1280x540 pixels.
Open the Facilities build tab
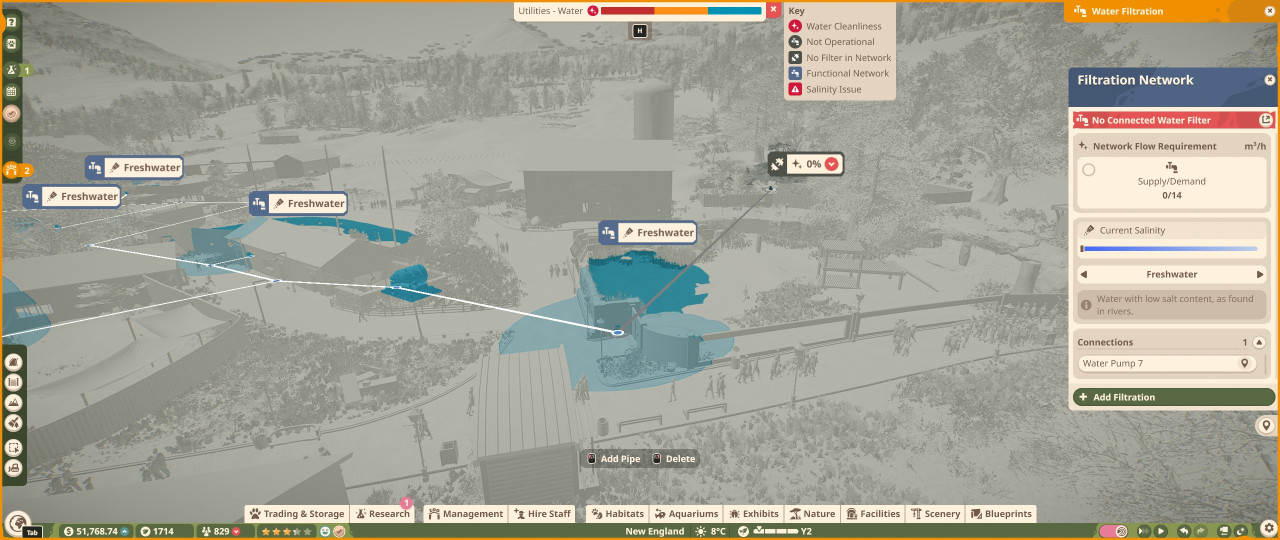pyautogui.click(x=873, y=513)
